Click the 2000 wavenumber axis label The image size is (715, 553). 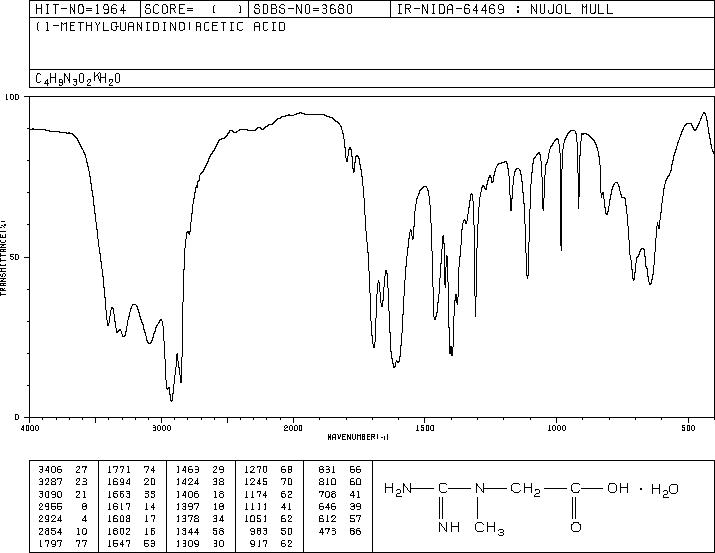click(x=293, y=428)
